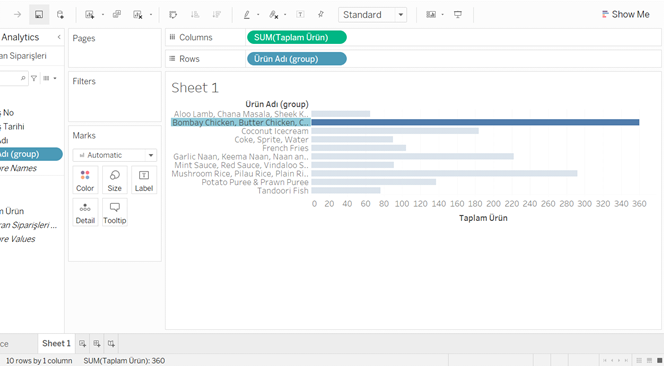Click the Clear Sheet icon
Screen dimensions: 664x366
(x=138, y=14)
